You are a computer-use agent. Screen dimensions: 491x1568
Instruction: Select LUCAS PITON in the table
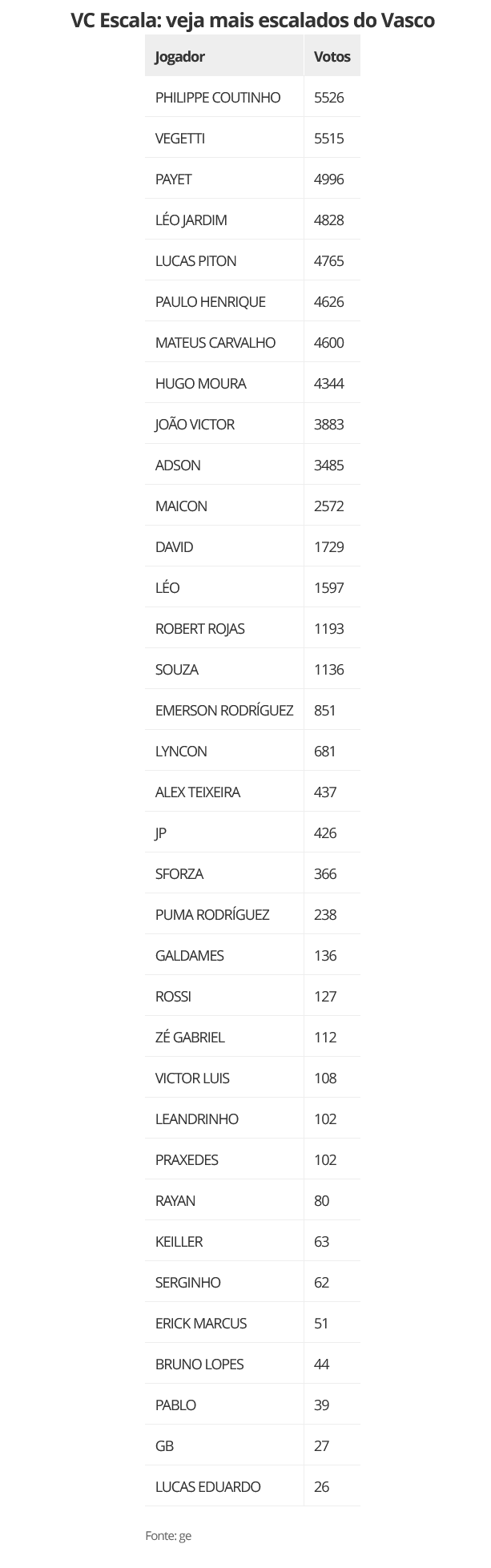point(196,261)
